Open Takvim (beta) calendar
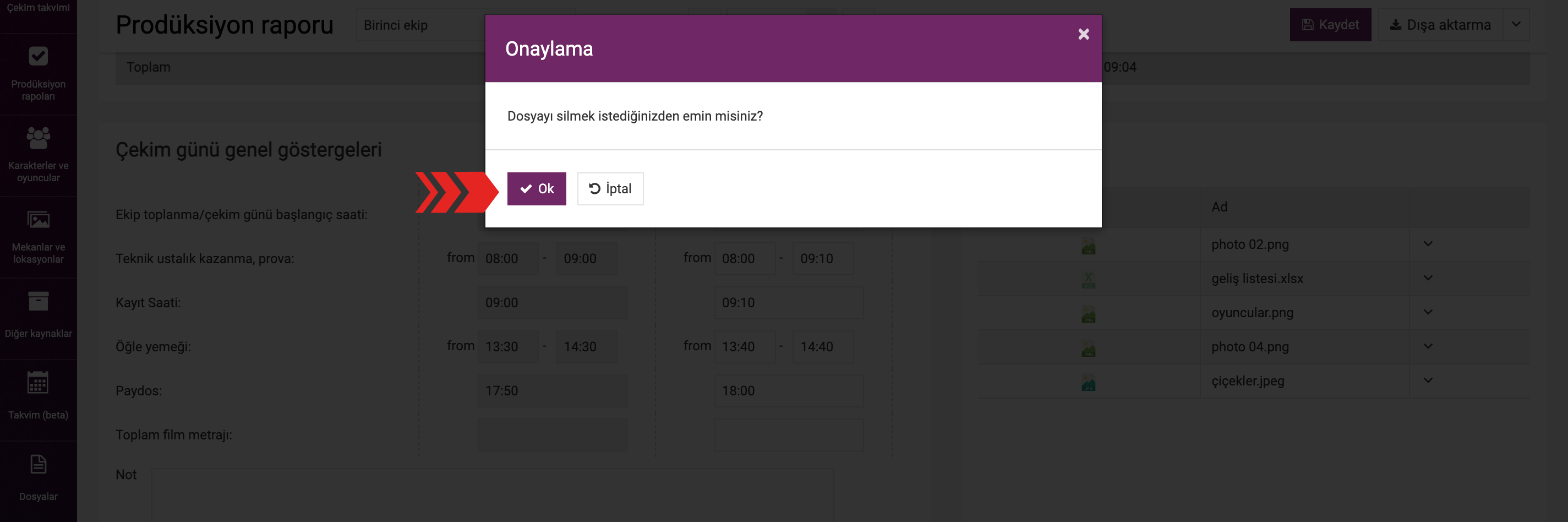The height and width of the screenshot is (522, 1568). click(x=39, y=400)
